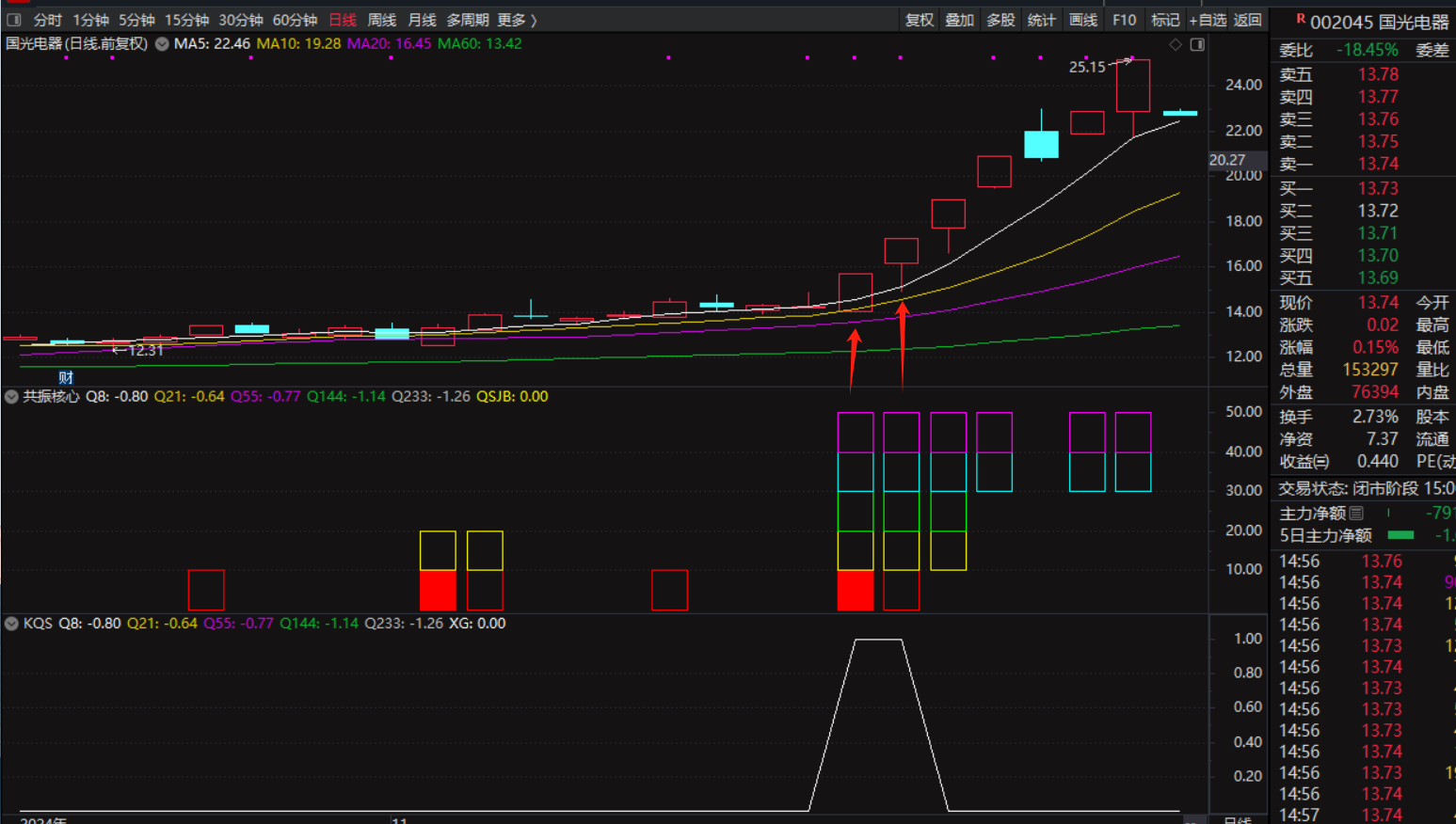Open the 画线 drawing tools
The image size is (1456, 824).
[x=1083, y=20]
